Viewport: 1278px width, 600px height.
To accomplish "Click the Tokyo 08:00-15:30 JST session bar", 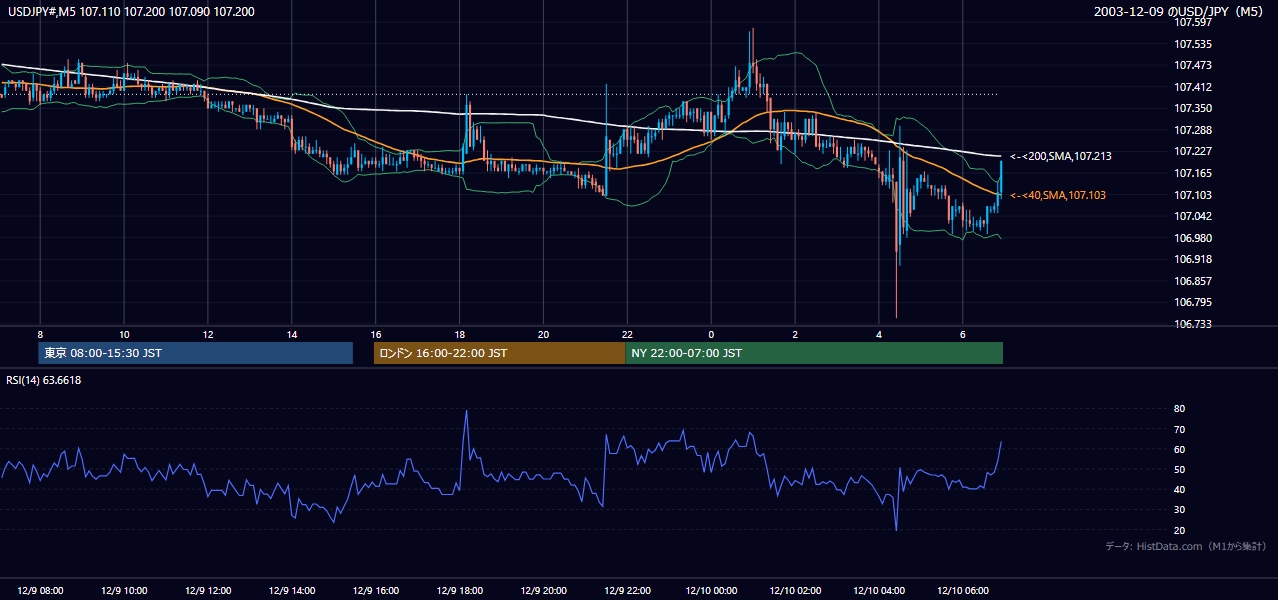I will [196, 353].
